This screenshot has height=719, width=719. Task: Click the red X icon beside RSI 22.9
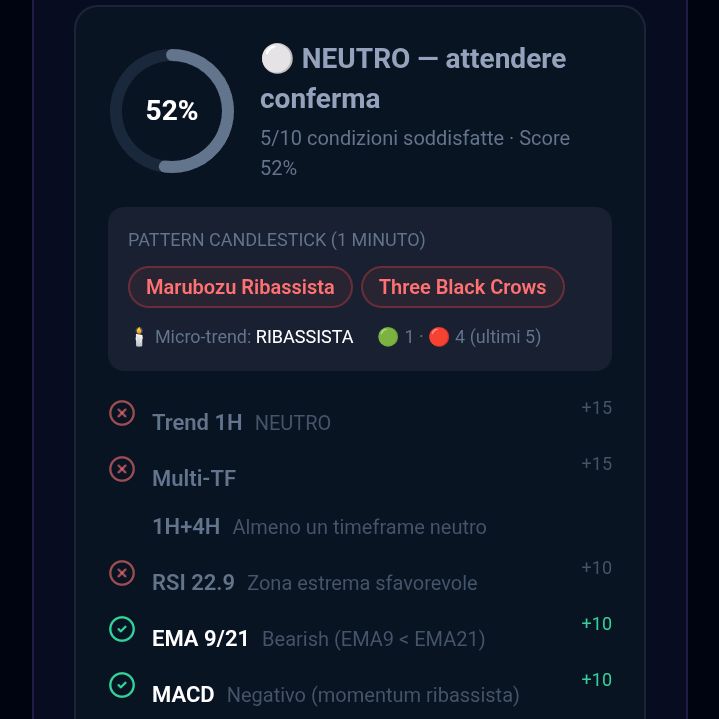pyautogui.click(x=122, y=573)
